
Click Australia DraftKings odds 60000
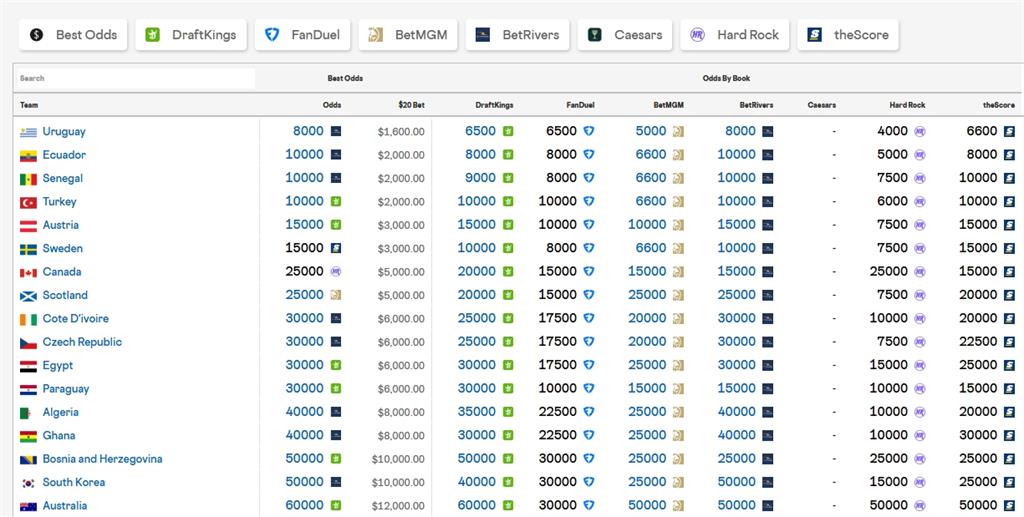point(477,505)
